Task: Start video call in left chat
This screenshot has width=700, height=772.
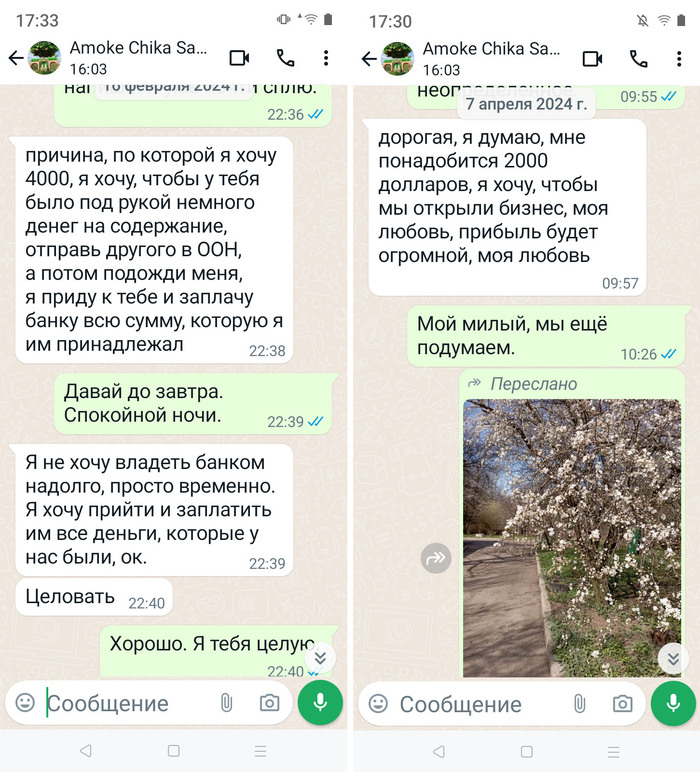Action: tap(240, 58)
